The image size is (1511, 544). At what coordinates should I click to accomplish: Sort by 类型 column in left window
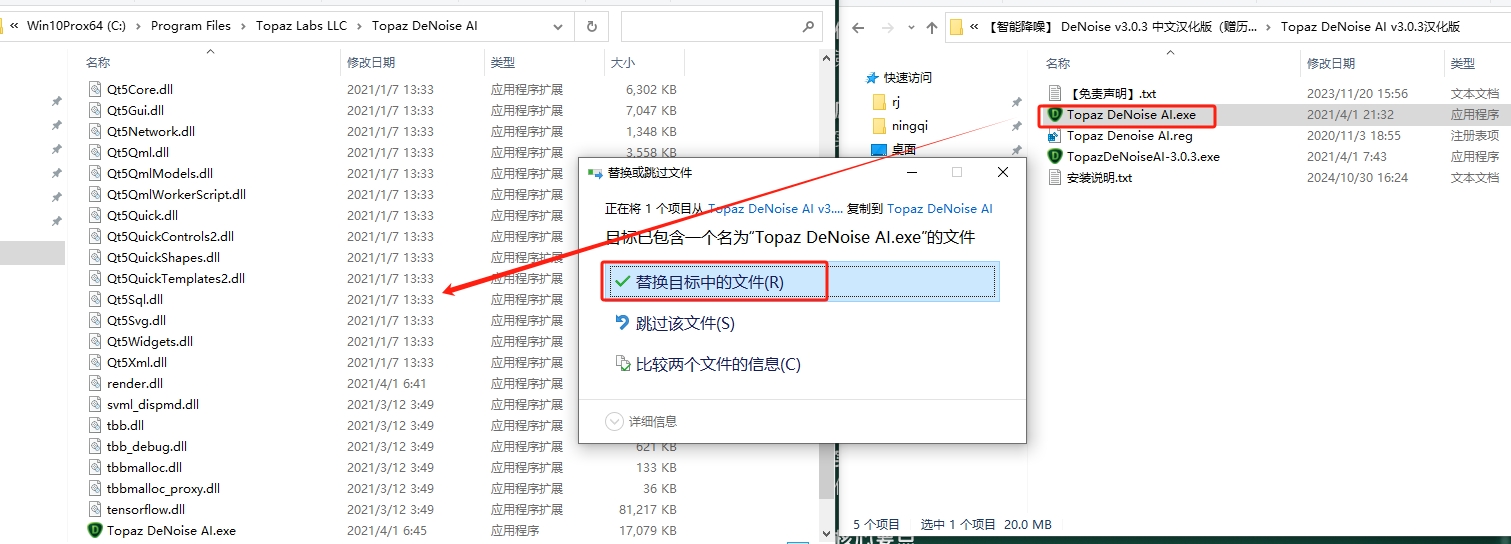(502, 63)
